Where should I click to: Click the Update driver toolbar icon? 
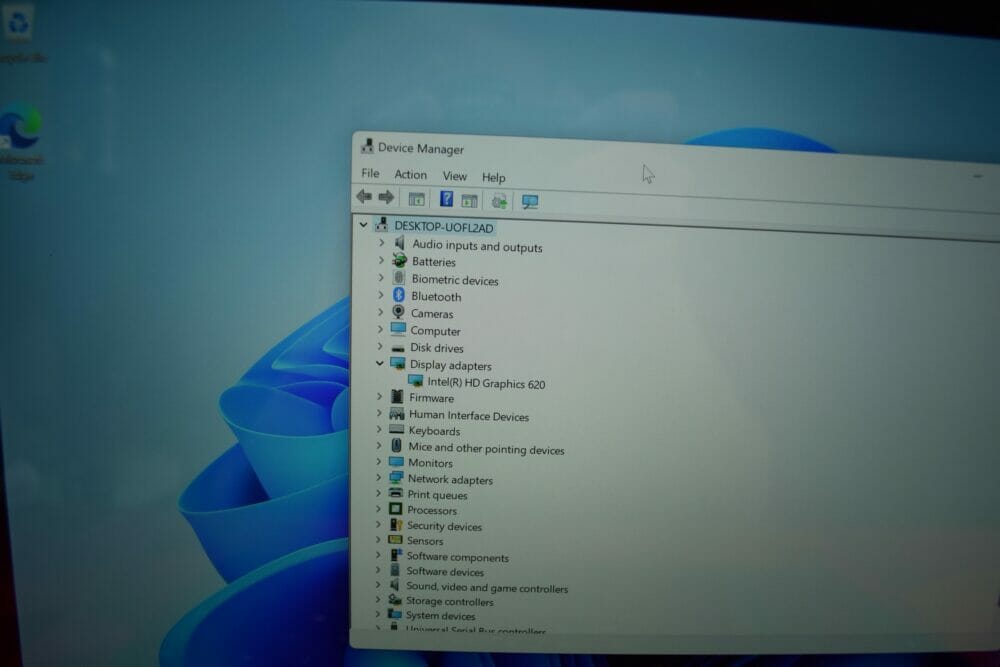[499, 202]
